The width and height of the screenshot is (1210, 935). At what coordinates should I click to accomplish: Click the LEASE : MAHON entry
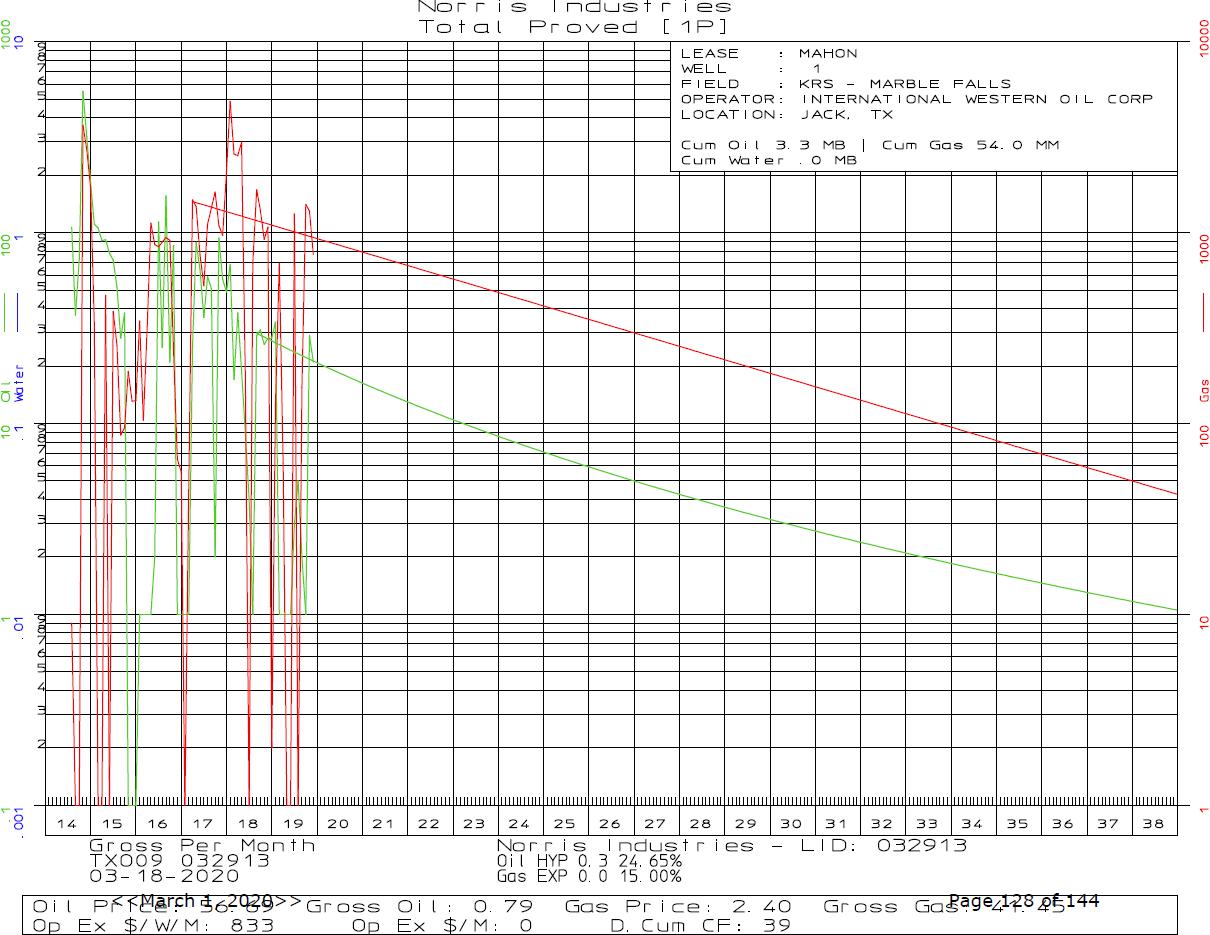tap(768, 54)
